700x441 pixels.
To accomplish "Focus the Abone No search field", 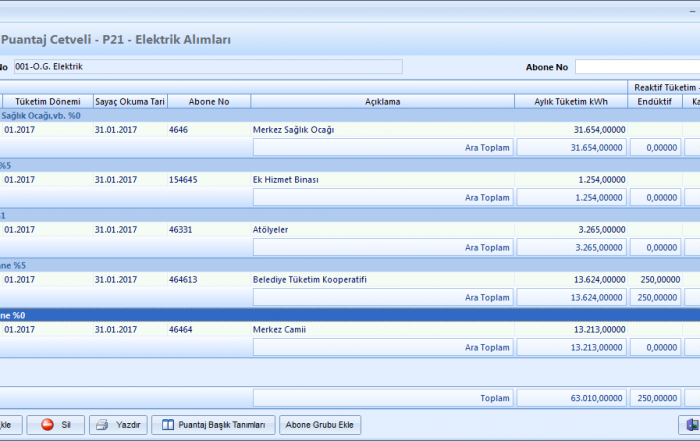I will click(636, 67).
